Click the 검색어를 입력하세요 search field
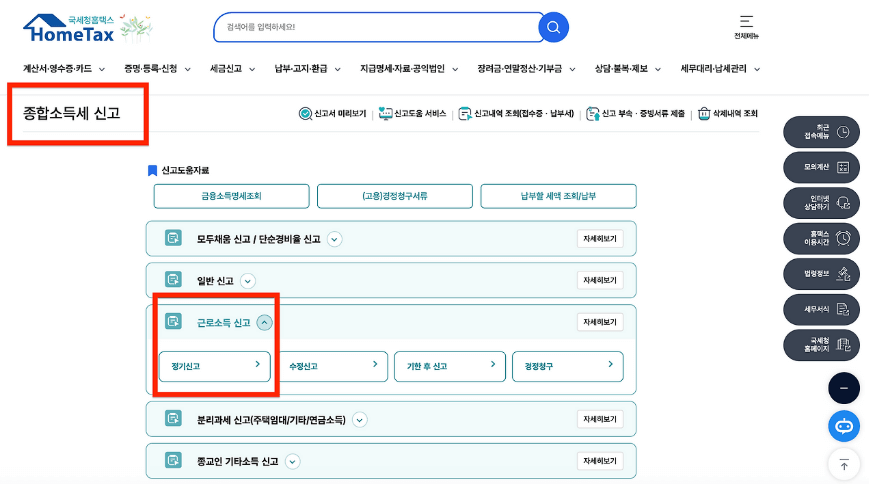Image resolution: width=869 pixels, height=484 pixels. click(x=377, y=27)
